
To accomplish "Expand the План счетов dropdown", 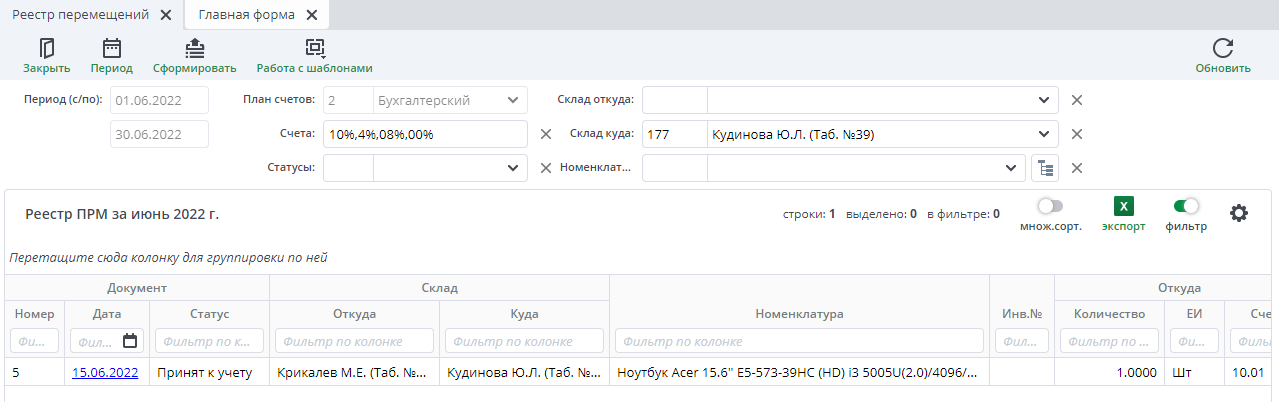I will click(x=513, y=100).
